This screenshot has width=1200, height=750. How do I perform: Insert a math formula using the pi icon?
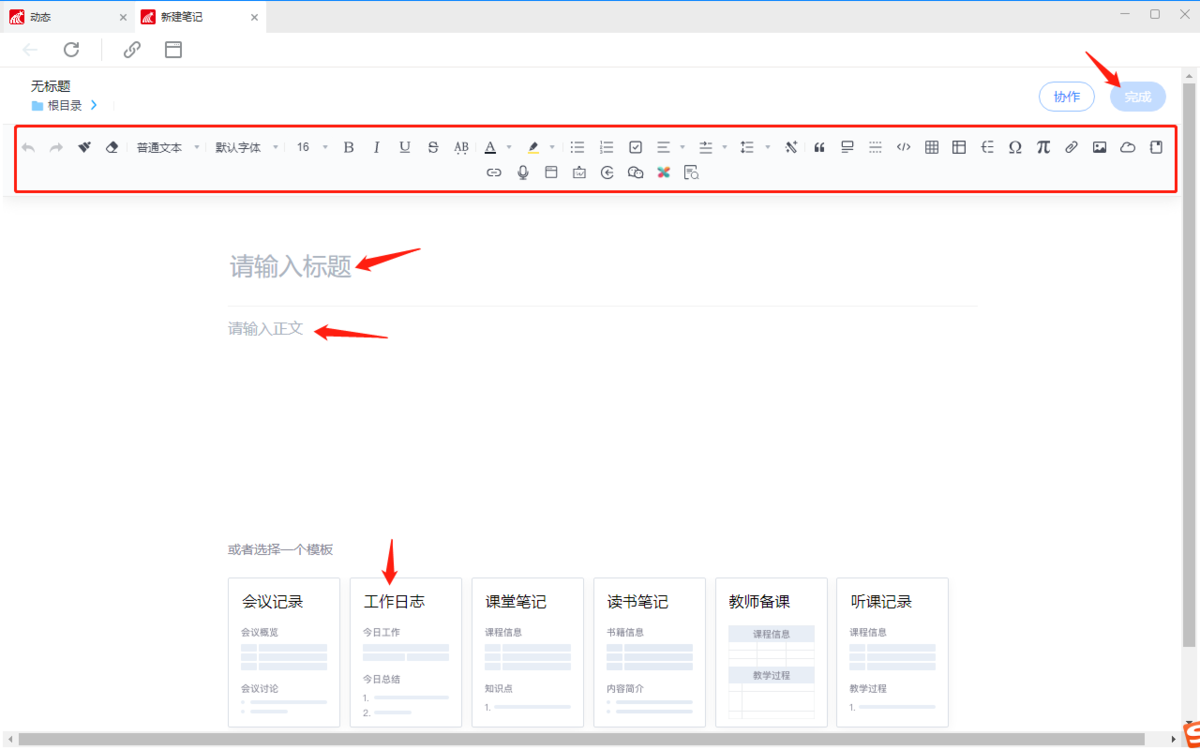coord(1043,147)
